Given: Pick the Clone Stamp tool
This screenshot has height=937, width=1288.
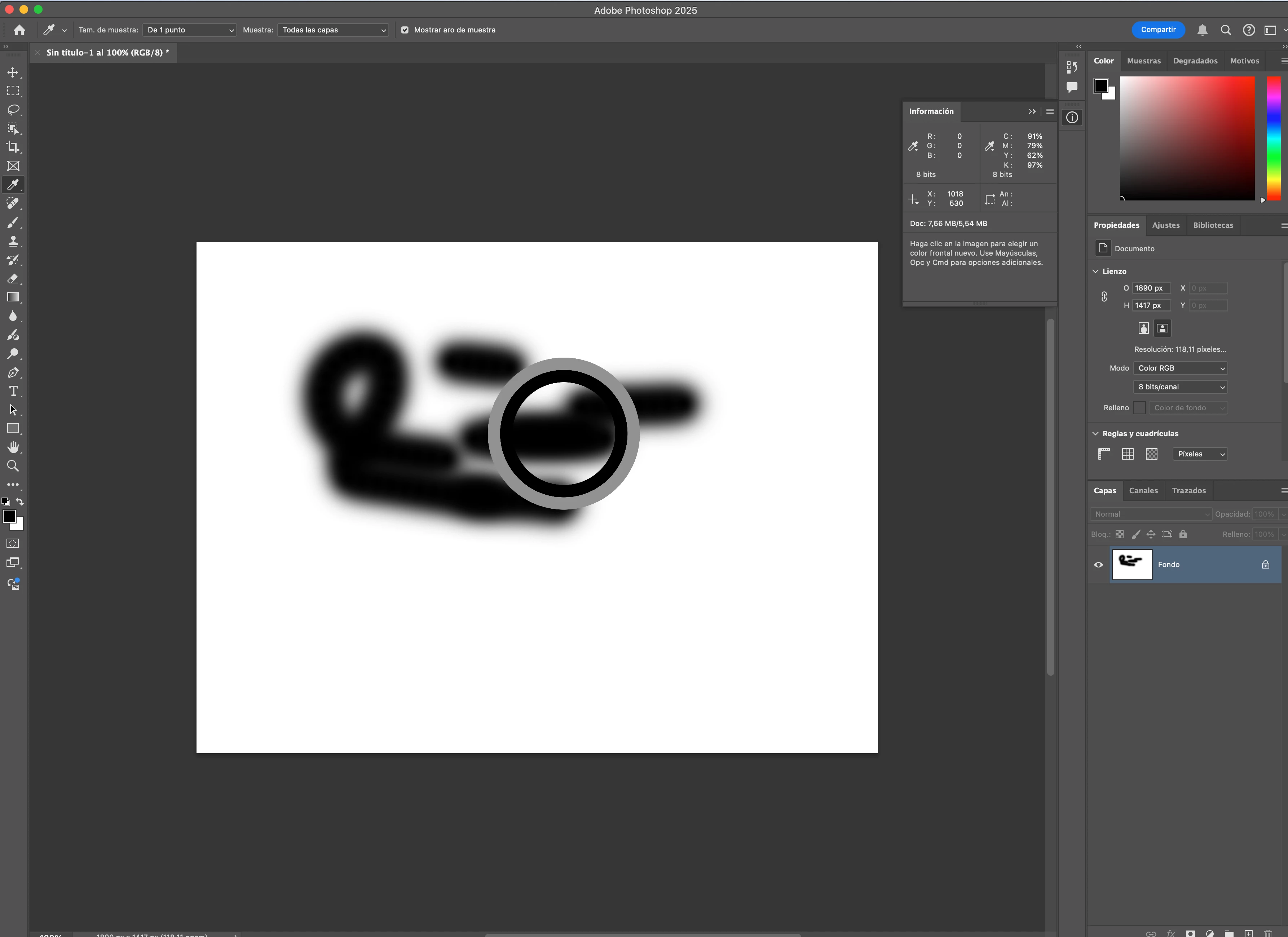Looking at the screenshot, I should 13,241.
